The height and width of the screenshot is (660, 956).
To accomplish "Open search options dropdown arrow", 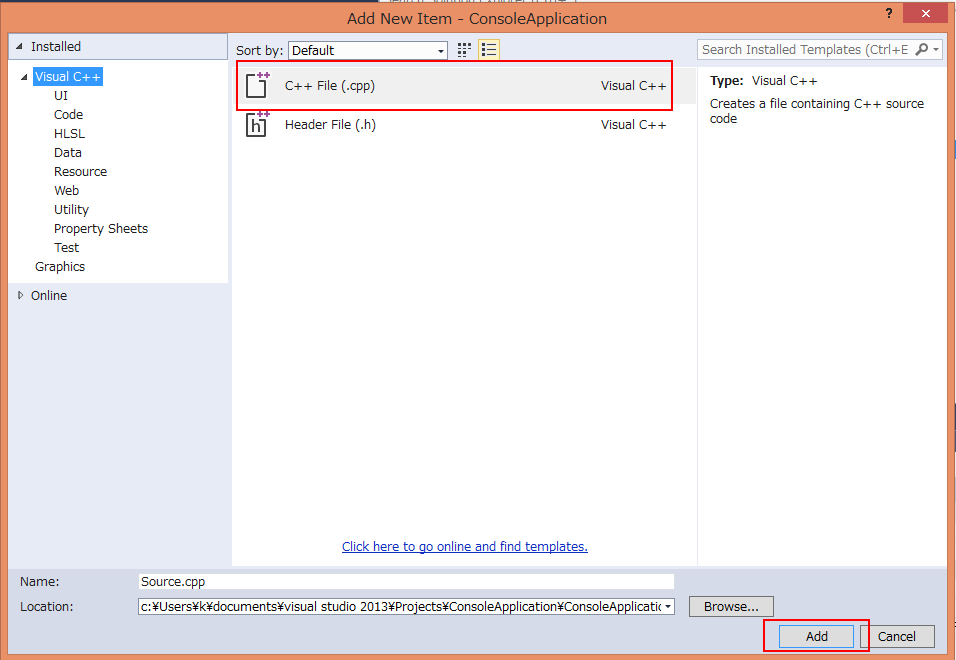I will (x=936, y=49).
